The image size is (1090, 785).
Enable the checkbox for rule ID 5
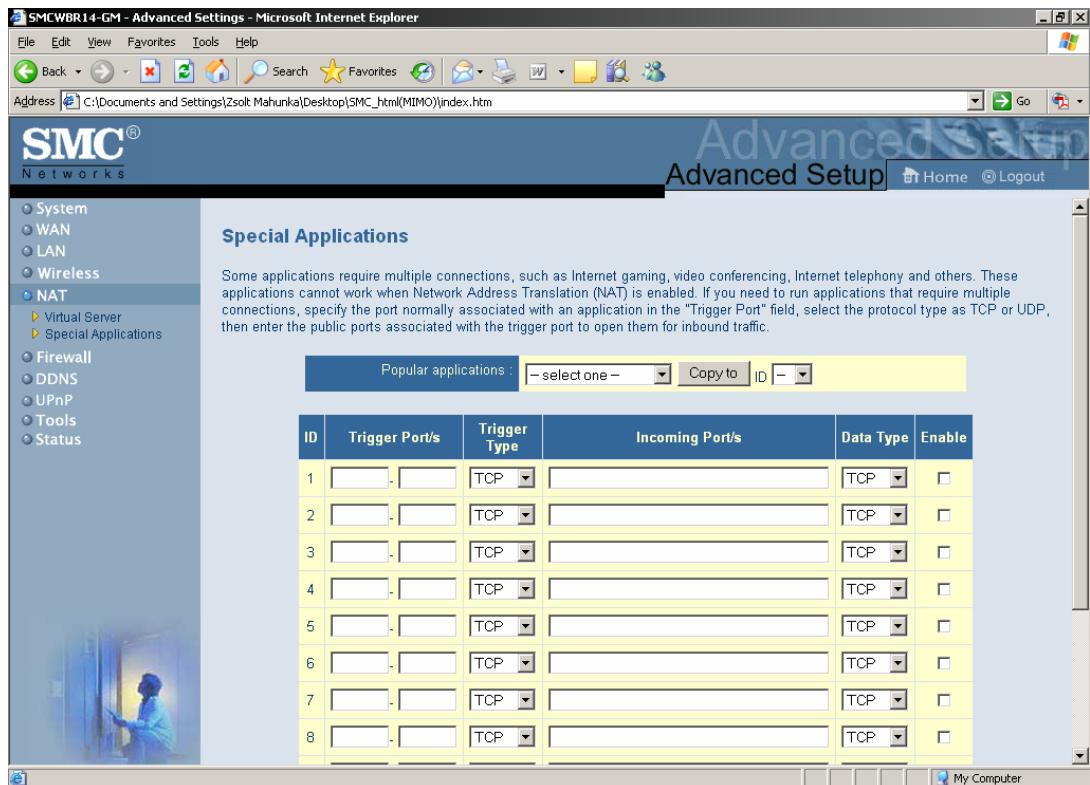tap(943, 626)
